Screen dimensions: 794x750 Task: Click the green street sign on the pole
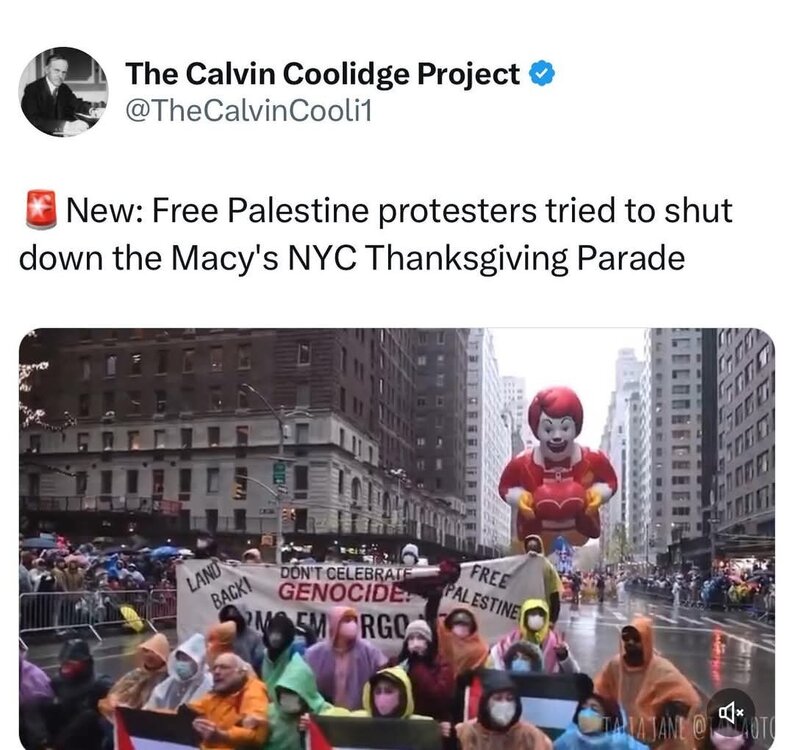click(x=280, y=473)
